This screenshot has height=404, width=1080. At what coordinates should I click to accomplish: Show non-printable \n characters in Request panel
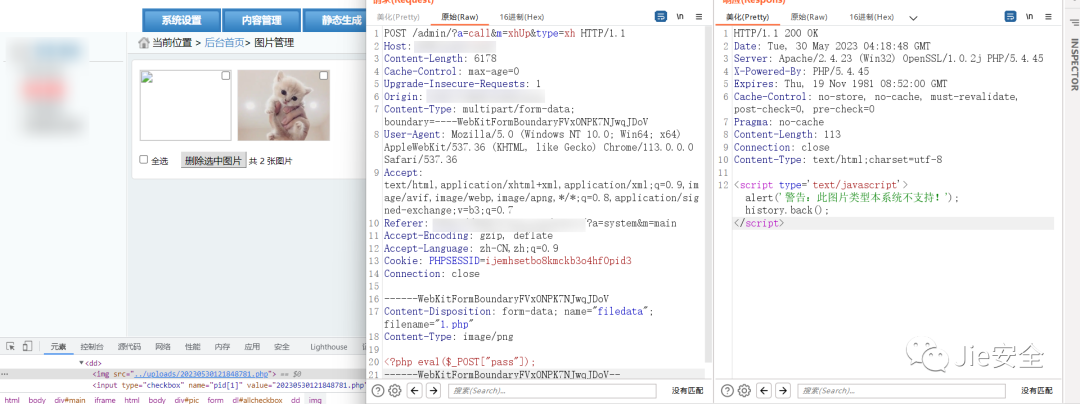[x=680, y=17]
